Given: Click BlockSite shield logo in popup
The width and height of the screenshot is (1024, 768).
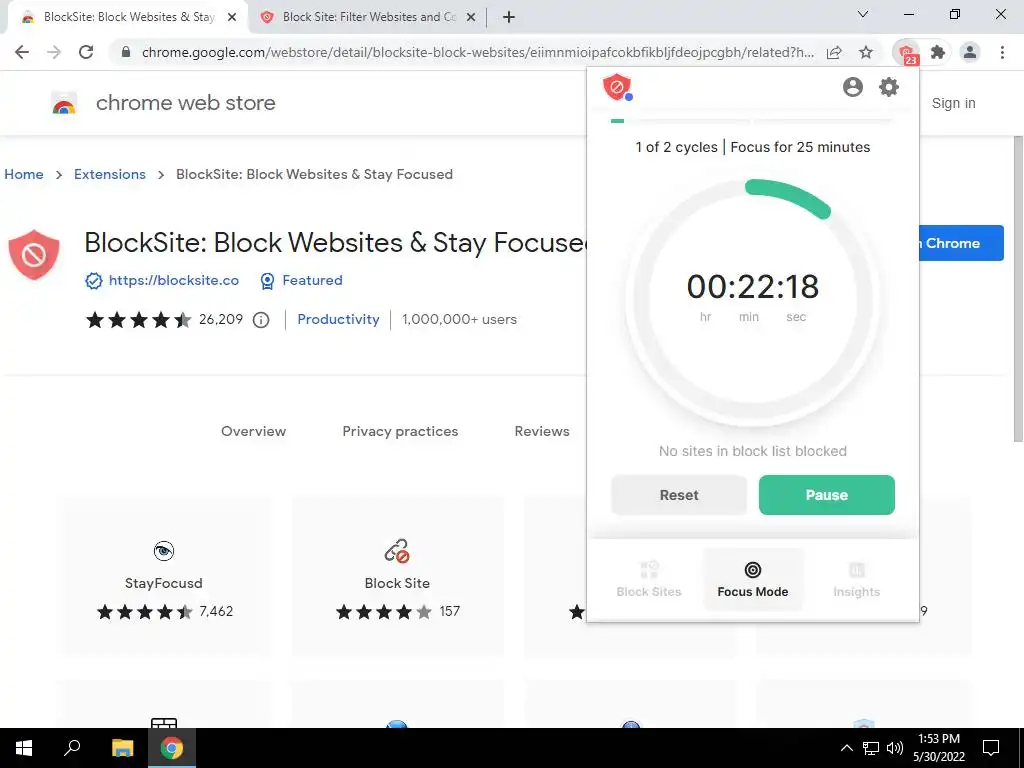Looking at the screenshot, I should click(x=617, y=87).
